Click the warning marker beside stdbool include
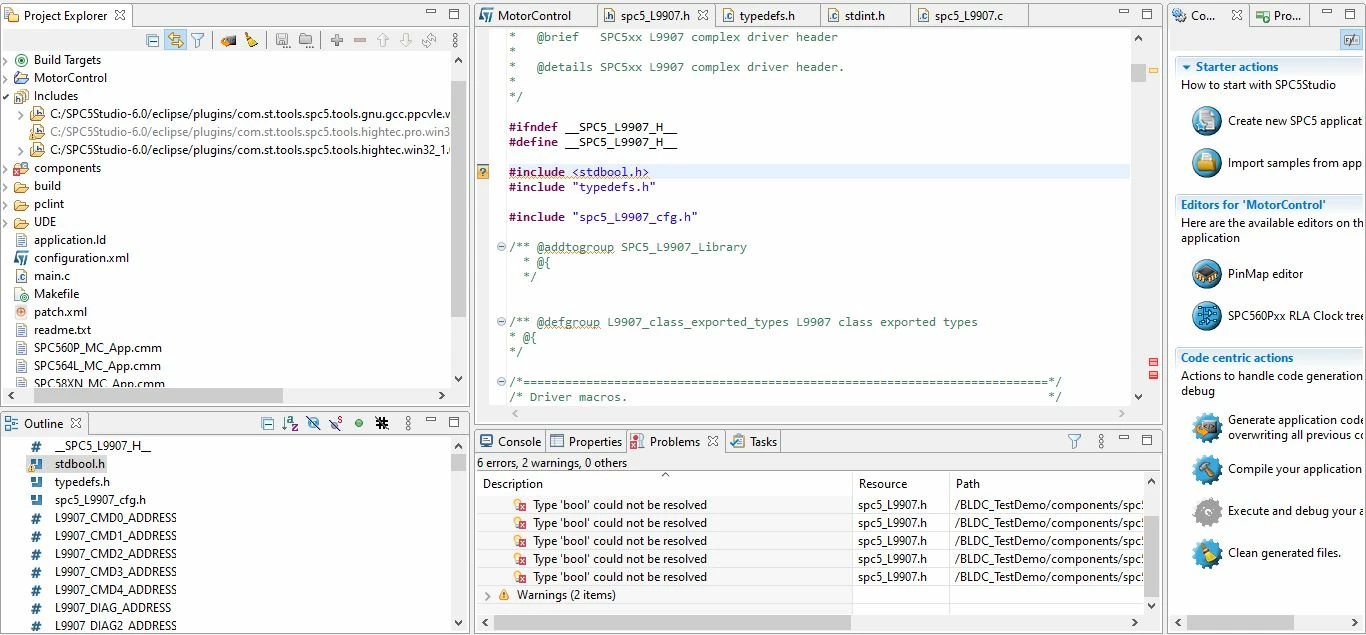 point(483,172)
